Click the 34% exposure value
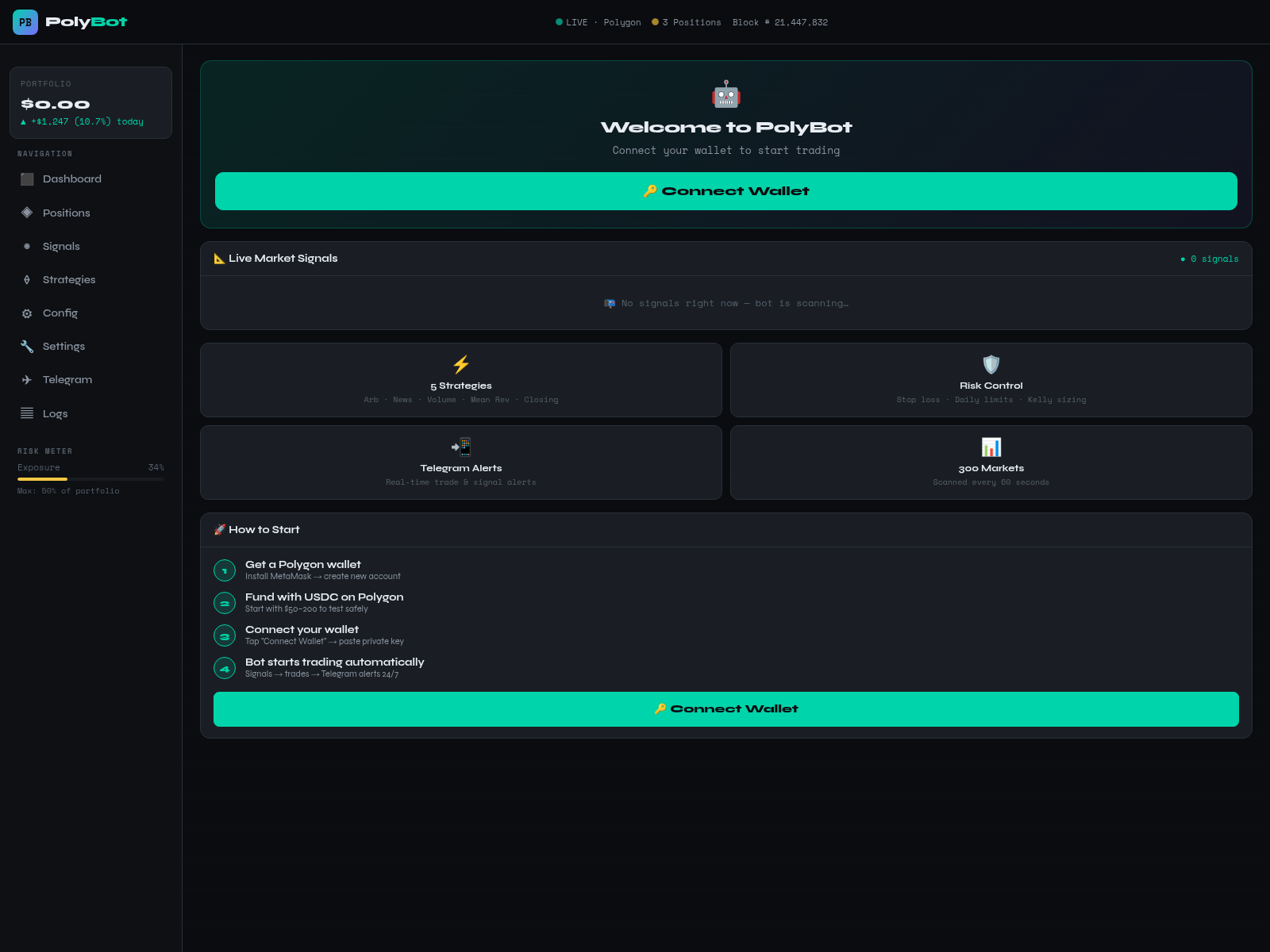 tap(156, 468)
